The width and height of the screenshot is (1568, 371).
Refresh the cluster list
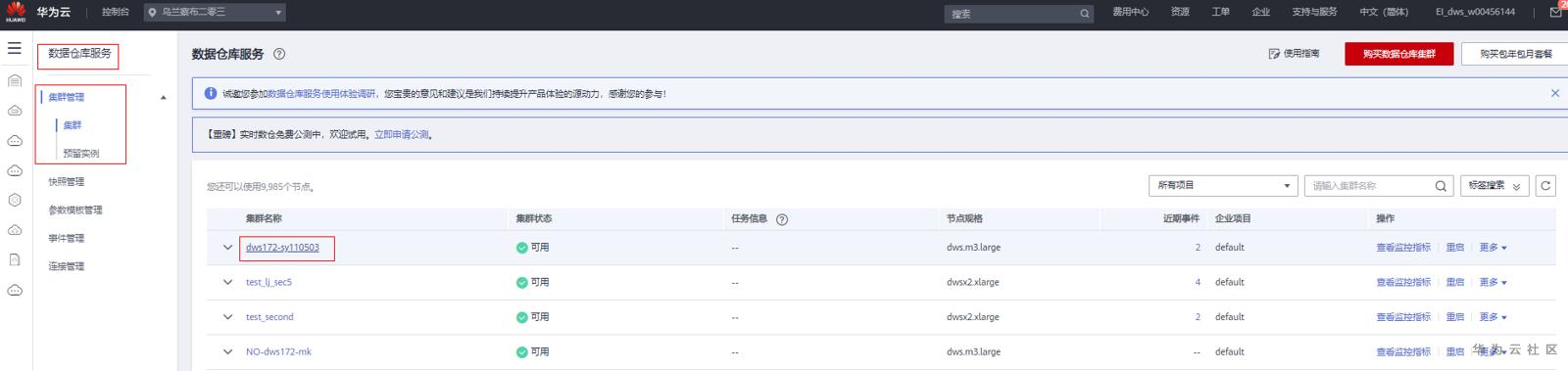click(1545, 186)
